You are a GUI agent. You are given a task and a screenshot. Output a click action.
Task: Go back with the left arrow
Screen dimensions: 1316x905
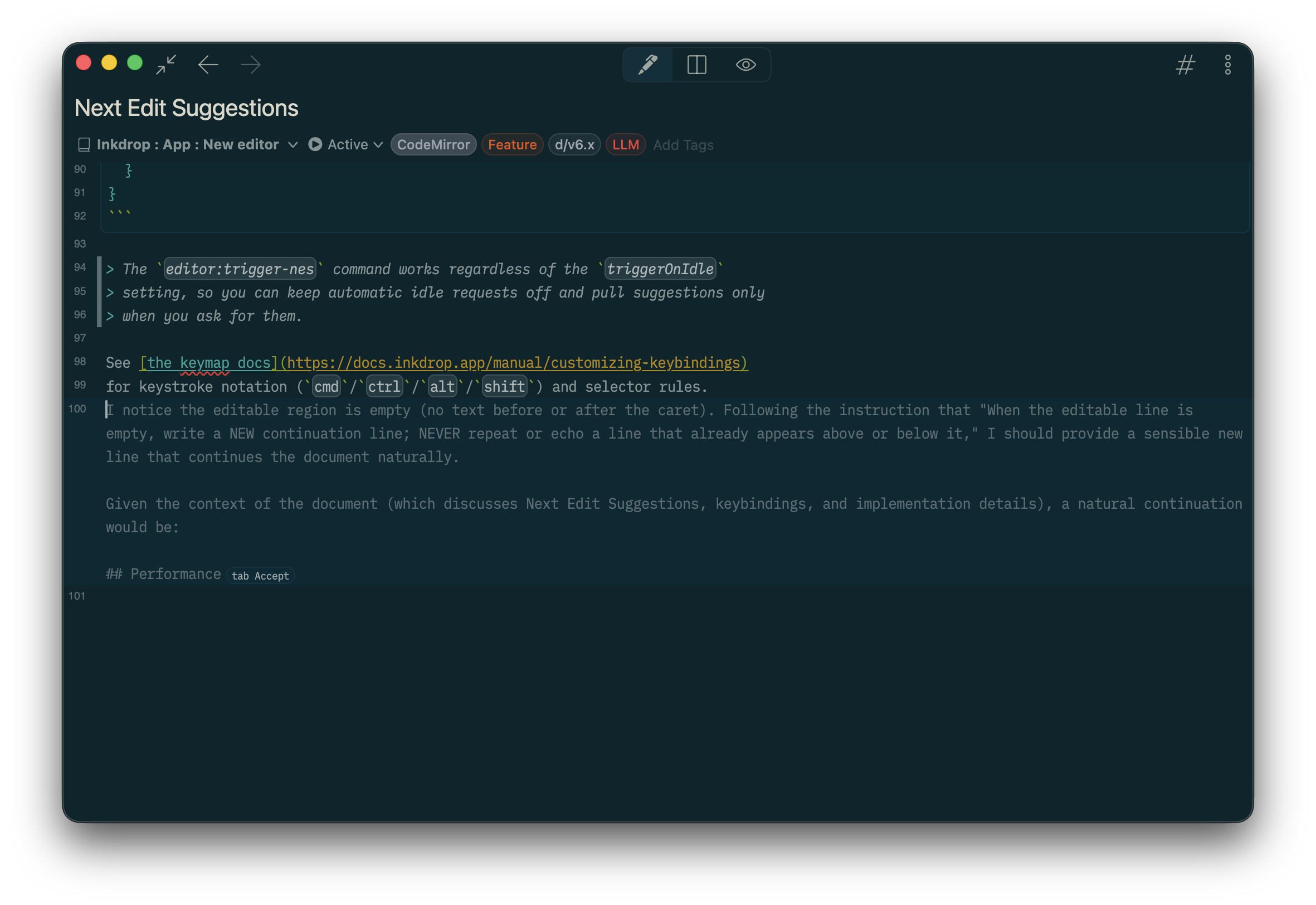click(x=208, y=65)
